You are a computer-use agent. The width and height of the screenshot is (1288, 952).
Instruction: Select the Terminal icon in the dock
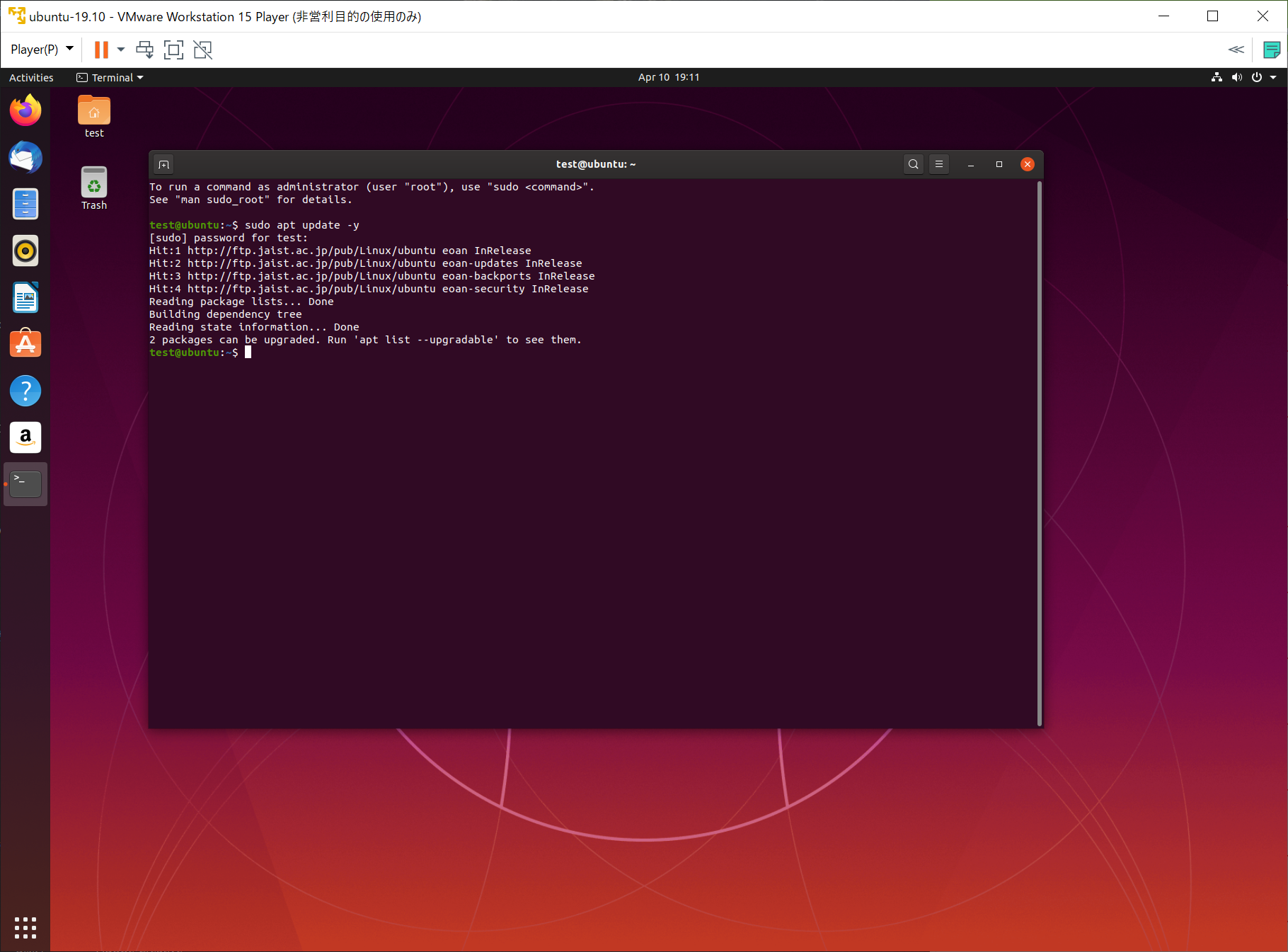click(25, 484)
